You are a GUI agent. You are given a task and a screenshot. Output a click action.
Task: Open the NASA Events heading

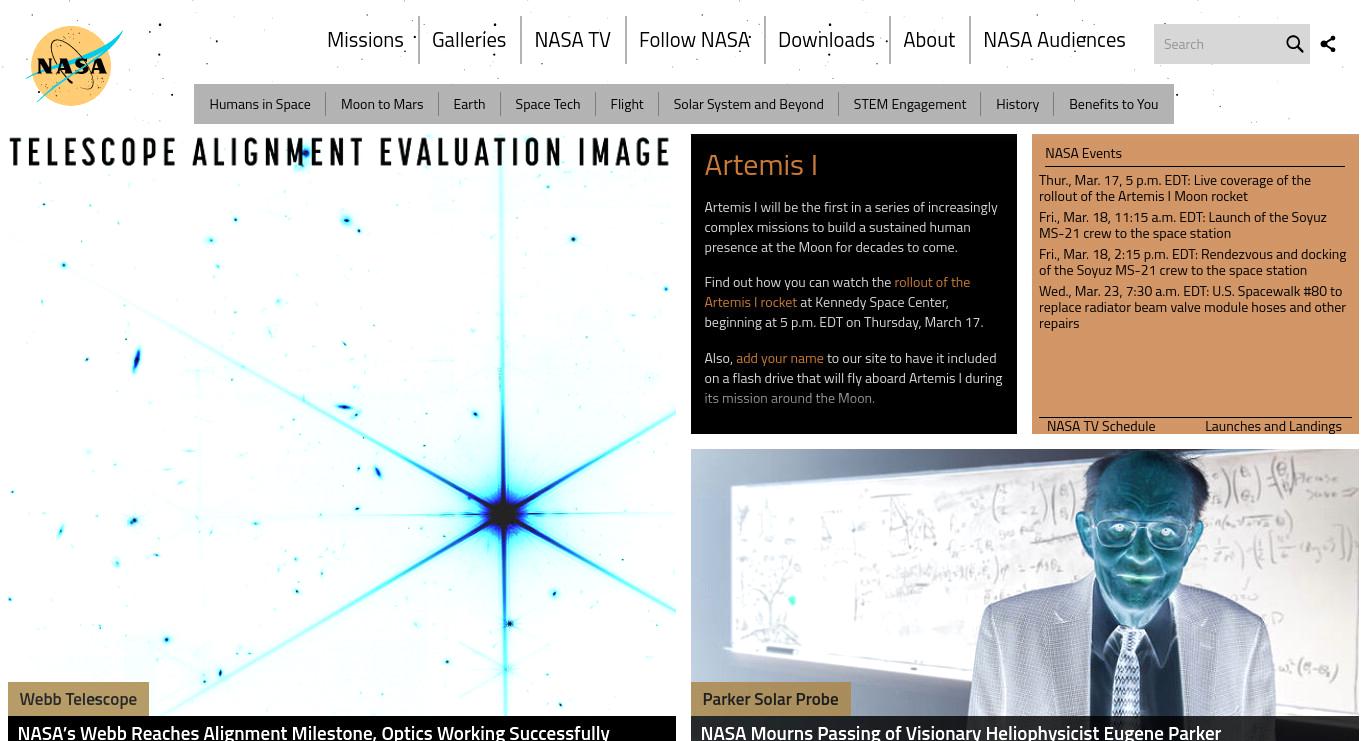tap(1083, 153)
